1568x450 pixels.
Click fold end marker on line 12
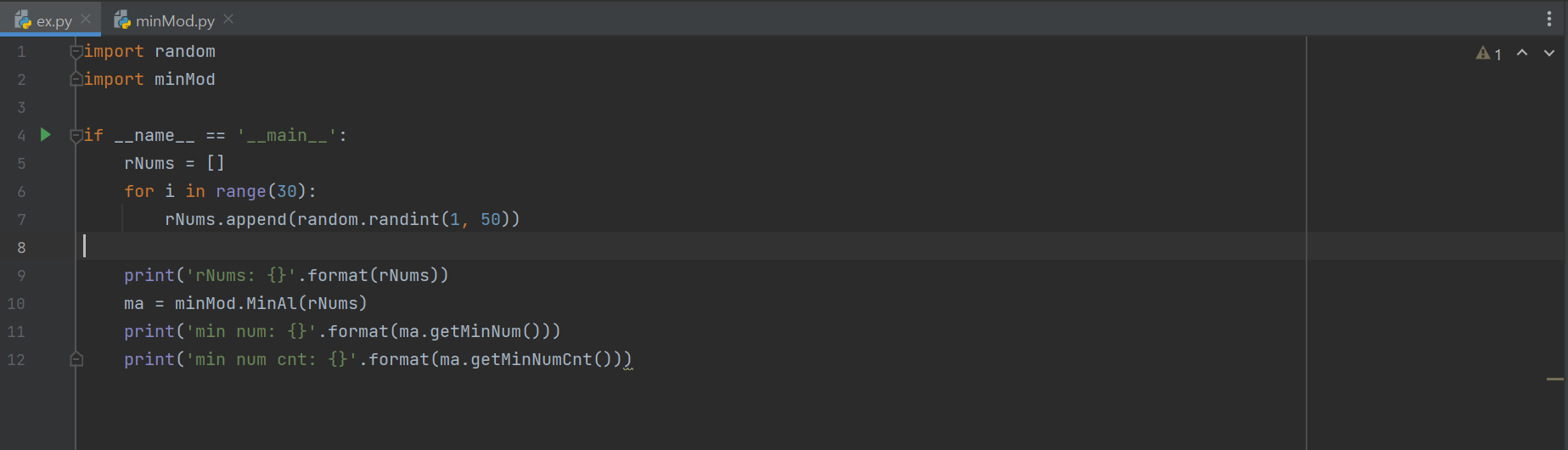point(76,359)
